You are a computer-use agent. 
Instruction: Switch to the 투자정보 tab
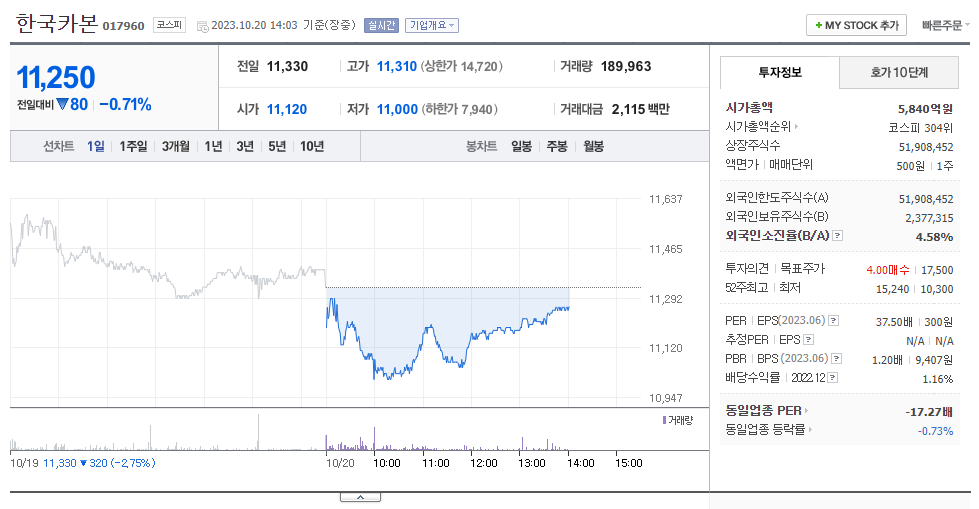779,72
